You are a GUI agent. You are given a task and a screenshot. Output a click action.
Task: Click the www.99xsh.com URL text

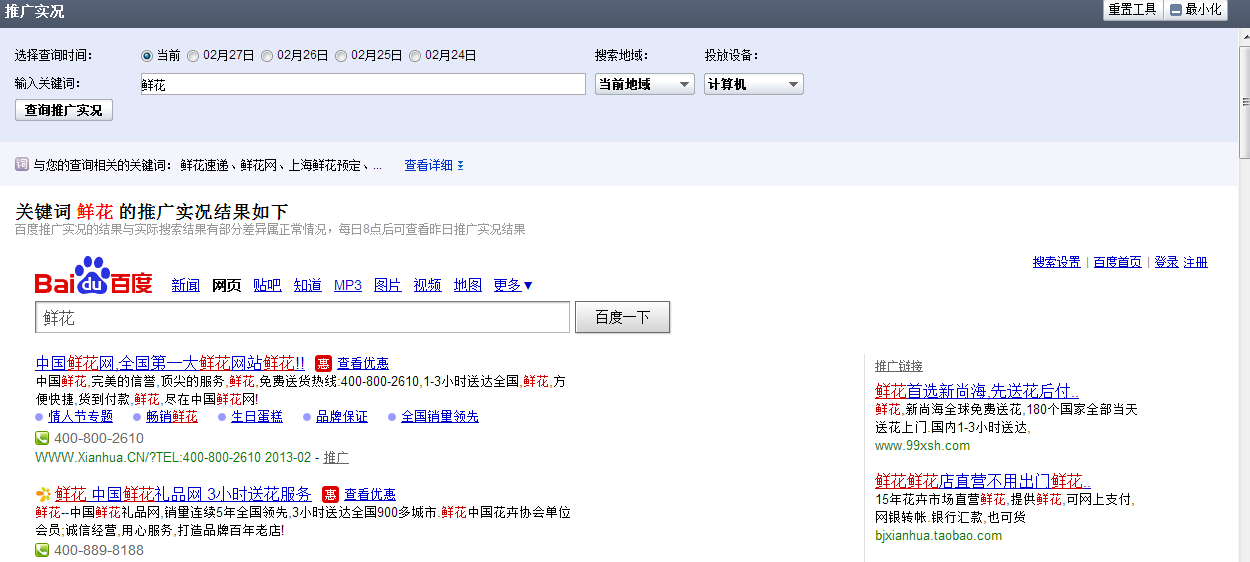922,446
